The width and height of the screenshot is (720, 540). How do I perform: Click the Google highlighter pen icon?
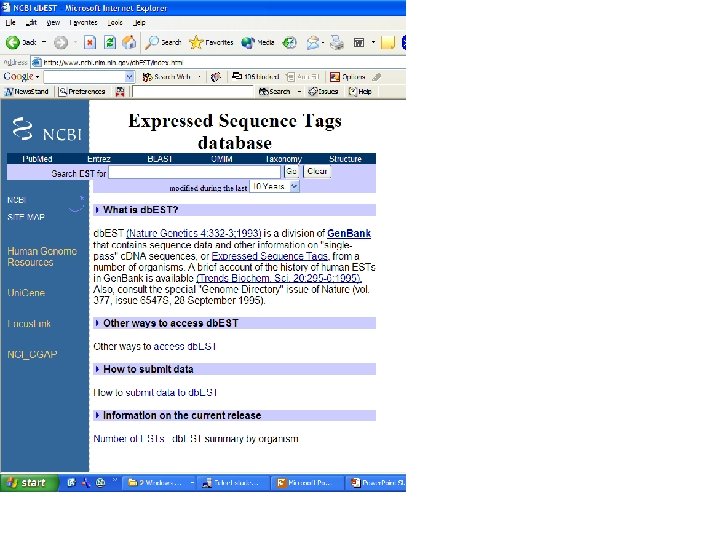point(377,77)
